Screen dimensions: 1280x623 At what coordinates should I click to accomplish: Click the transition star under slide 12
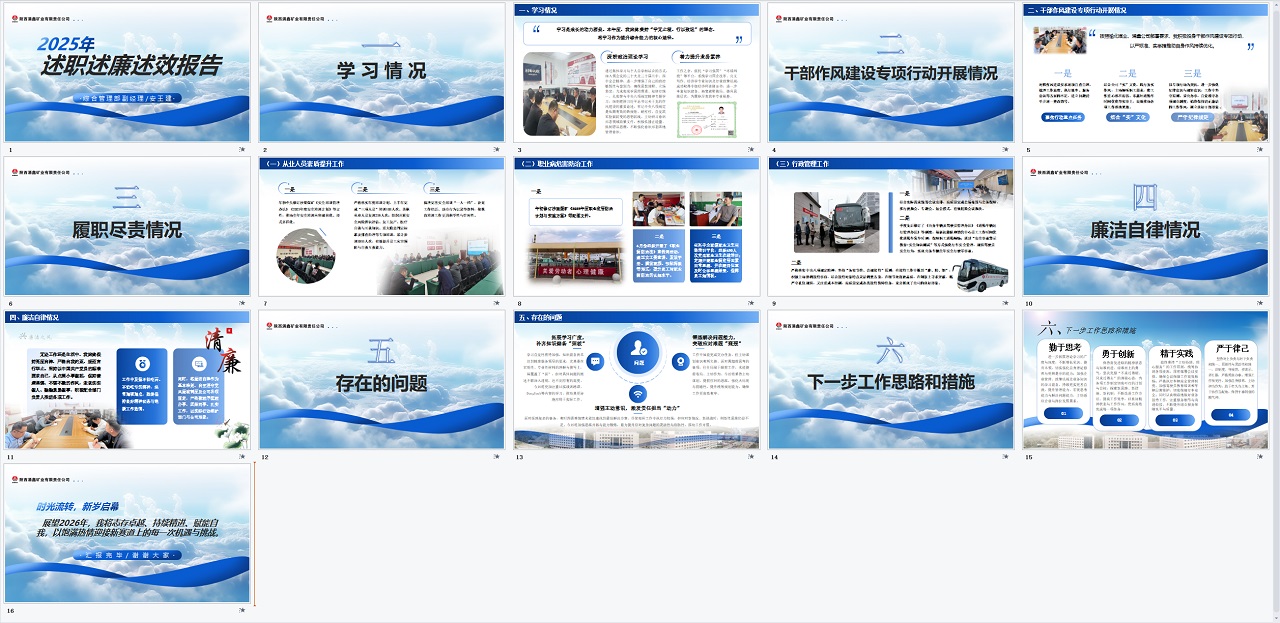coord(497,457)
